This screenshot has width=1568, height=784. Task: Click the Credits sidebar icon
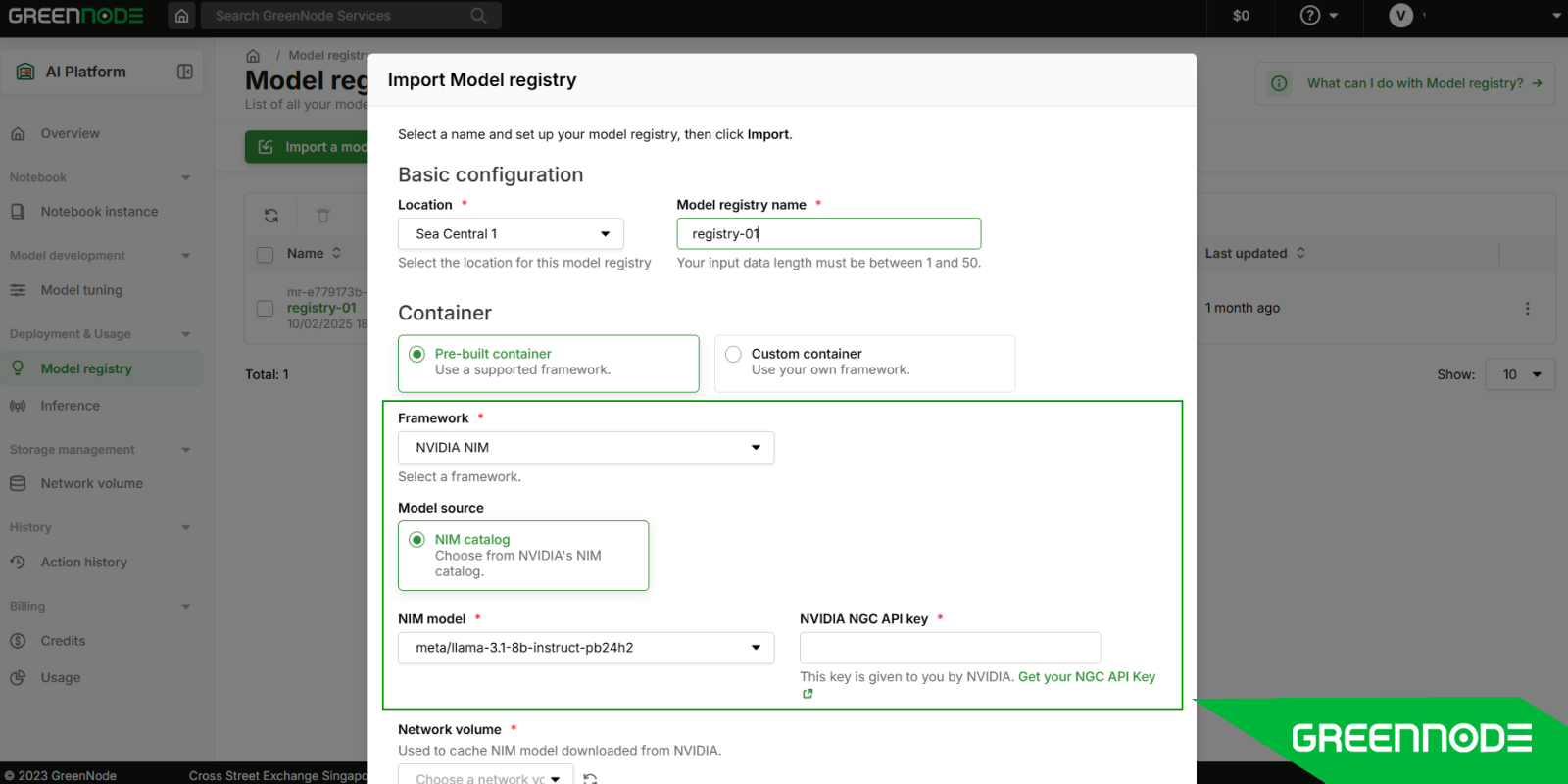click(x=18, y=641)
